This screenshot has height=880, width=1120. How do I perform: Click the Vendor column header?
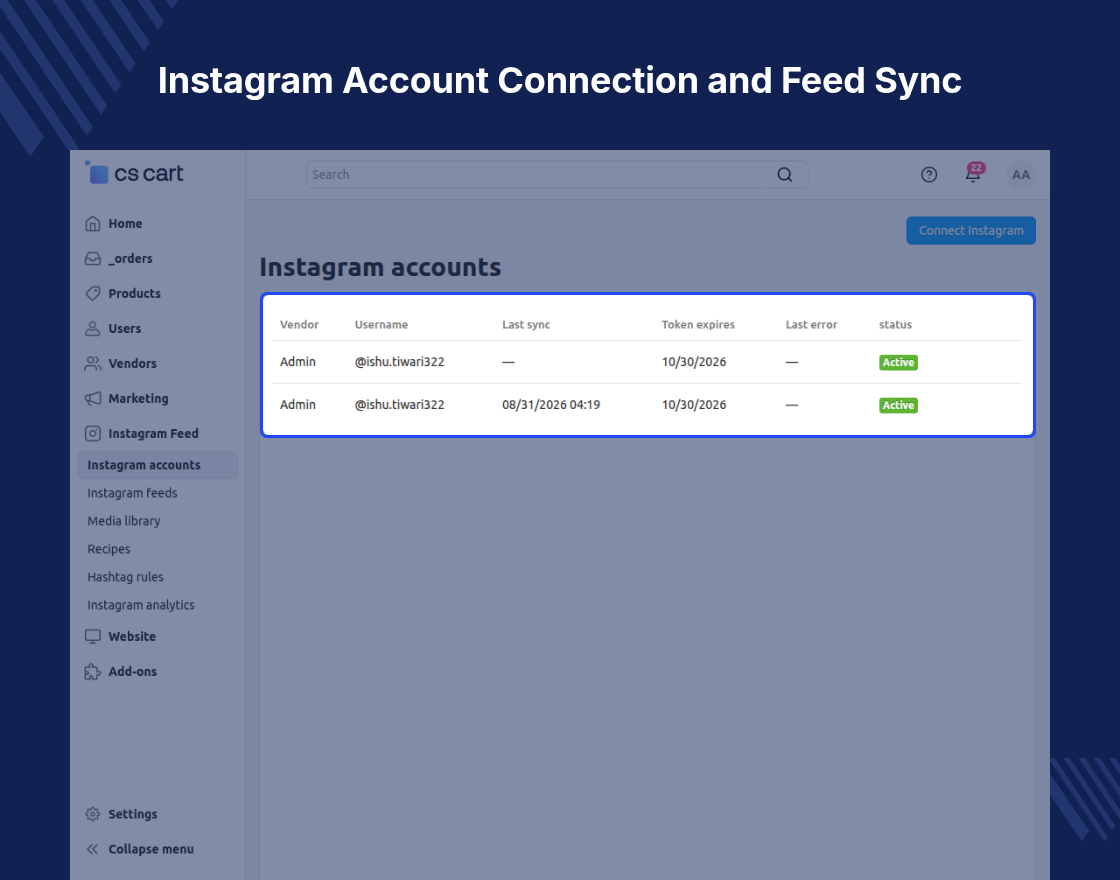[299, 324]
